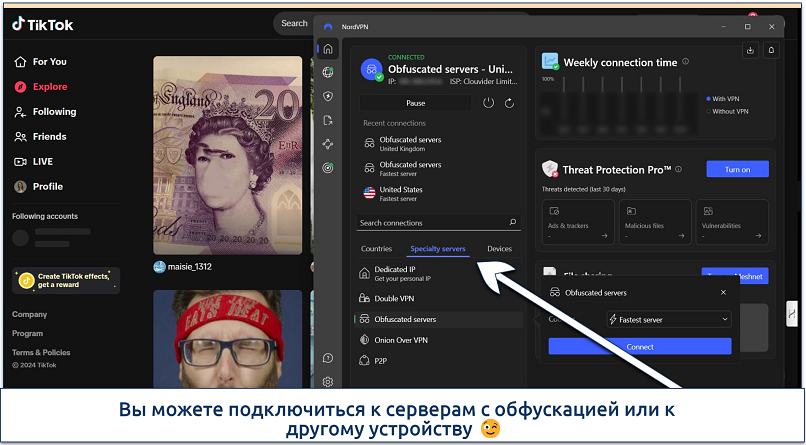Open the notifications bell icon
The image size is (806, 445).
tap(771, 49)
